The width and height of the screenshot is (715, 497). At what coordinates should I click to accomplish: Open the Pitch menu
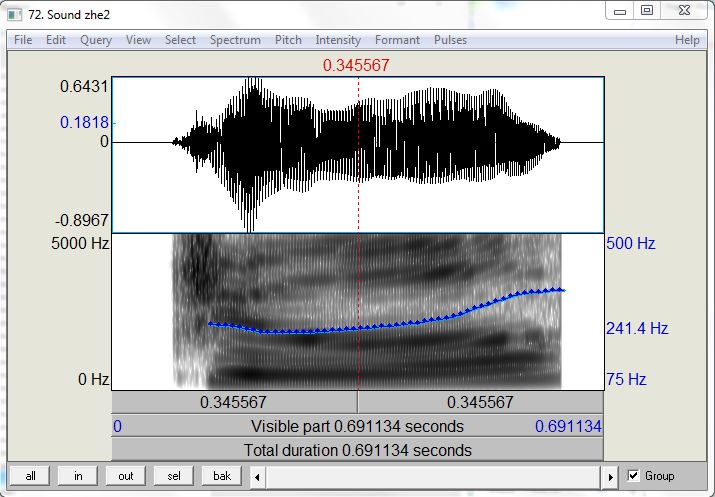coord(288,40)
